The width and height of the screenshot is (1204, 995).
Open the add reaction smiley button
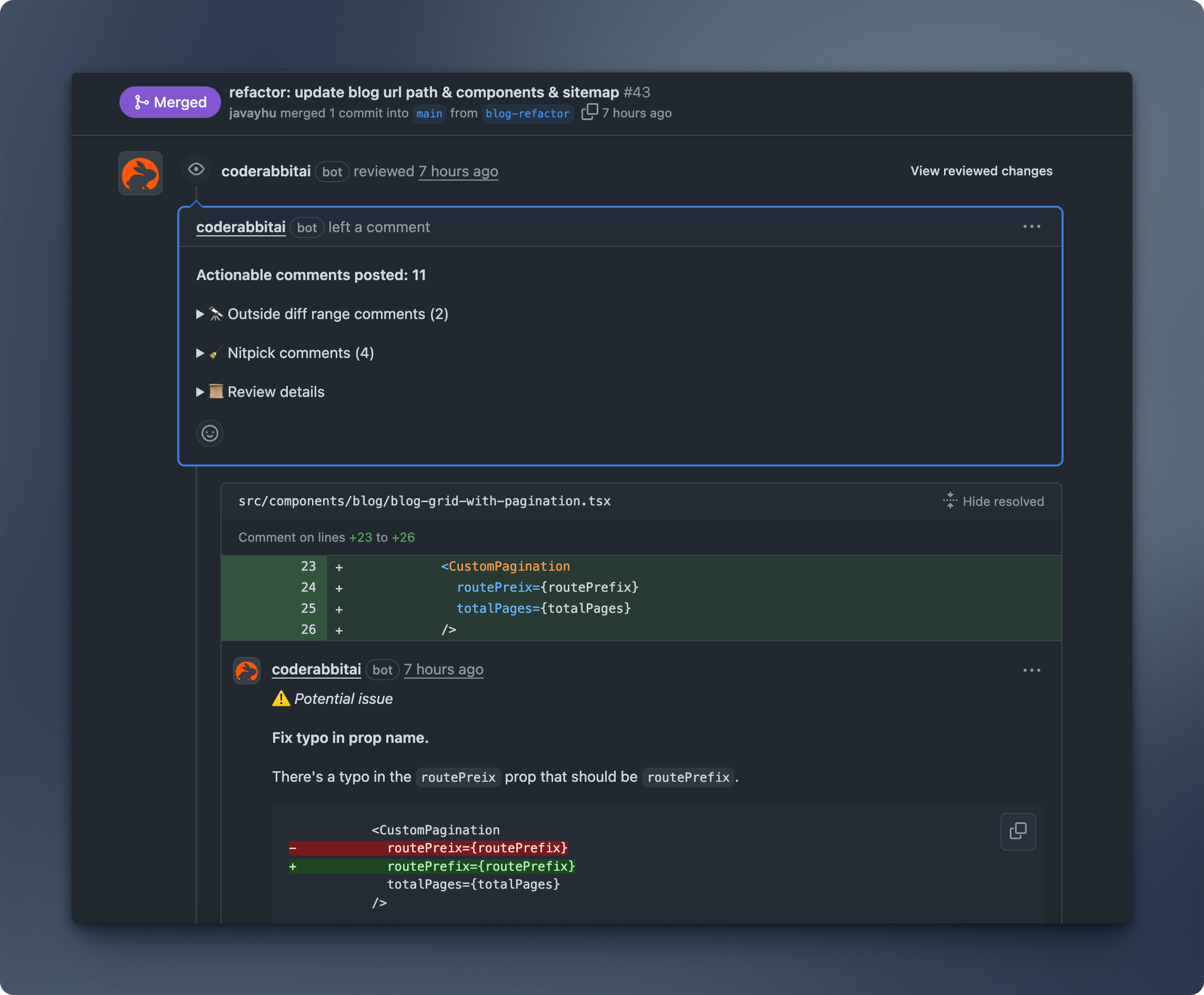pos(210,433)
